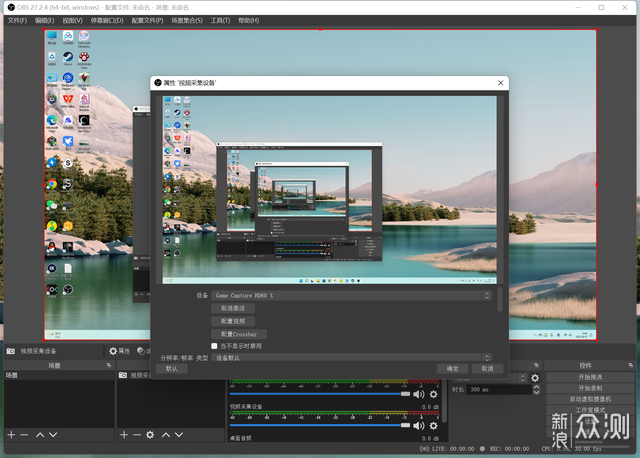
Task: Open source properties gear in sources toolbar
Action: (150, 435)
